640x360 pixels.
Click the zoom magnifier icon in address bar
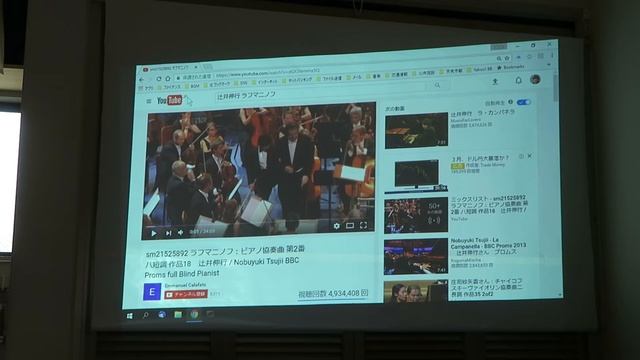tap(499, 59)
